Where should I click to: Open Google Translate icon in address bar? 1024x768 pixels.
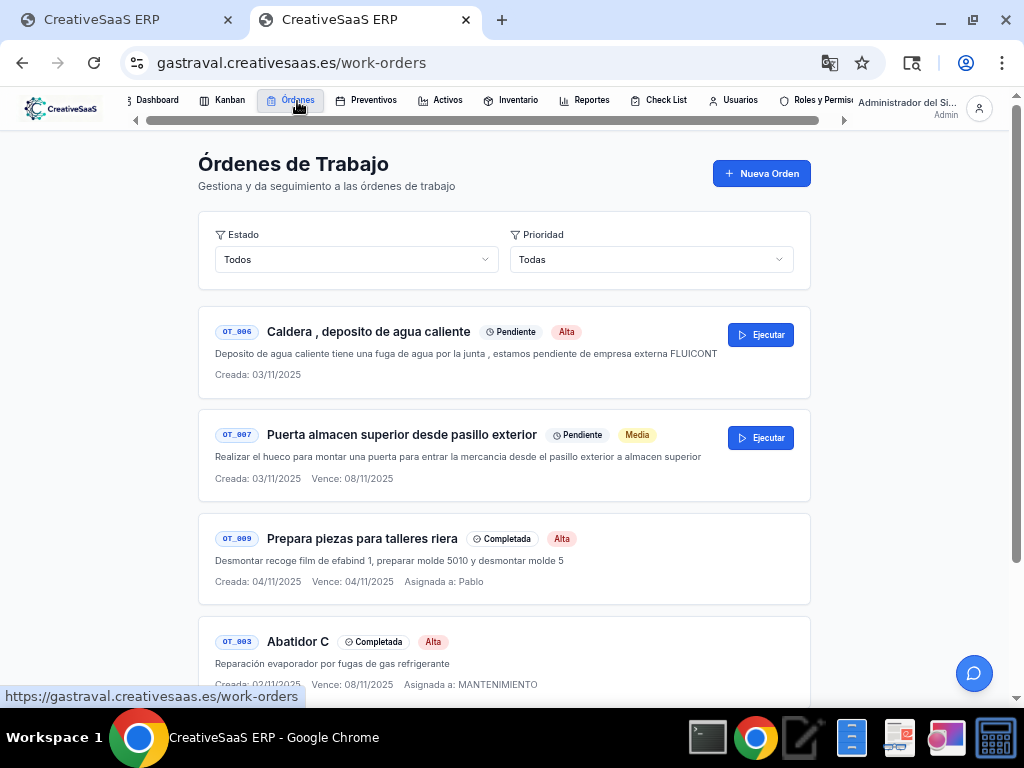(x=830, y=62)
